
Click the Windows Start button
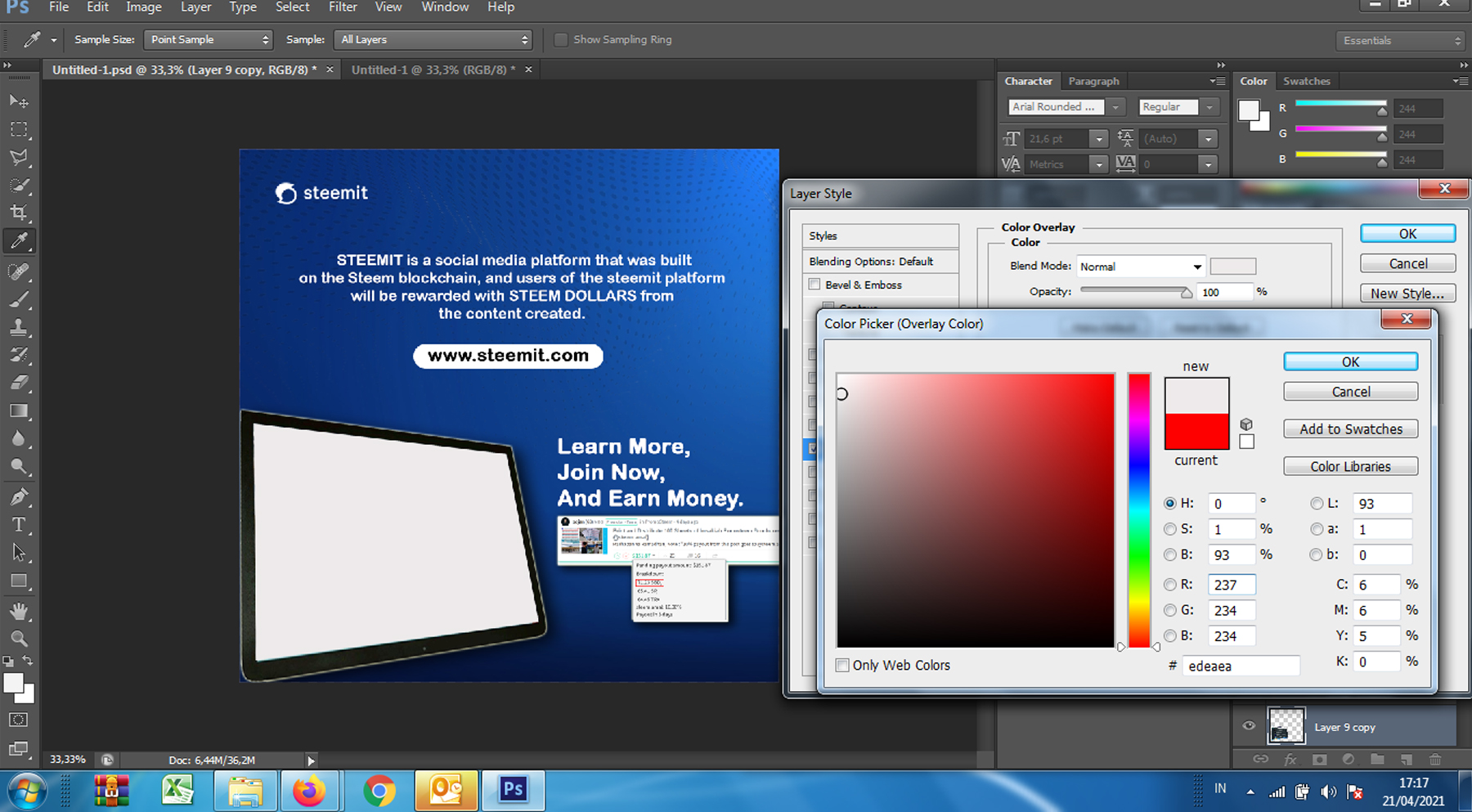(x=27, y=792)
